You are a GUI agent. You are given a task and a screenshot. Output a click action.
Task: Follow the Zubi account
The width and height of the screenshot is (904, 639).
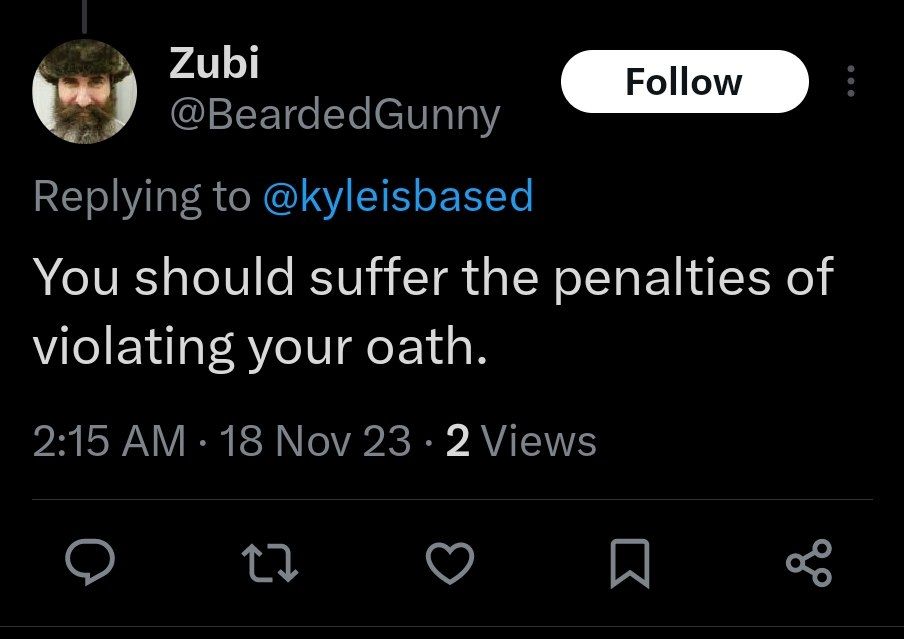(x=684, y=82)
